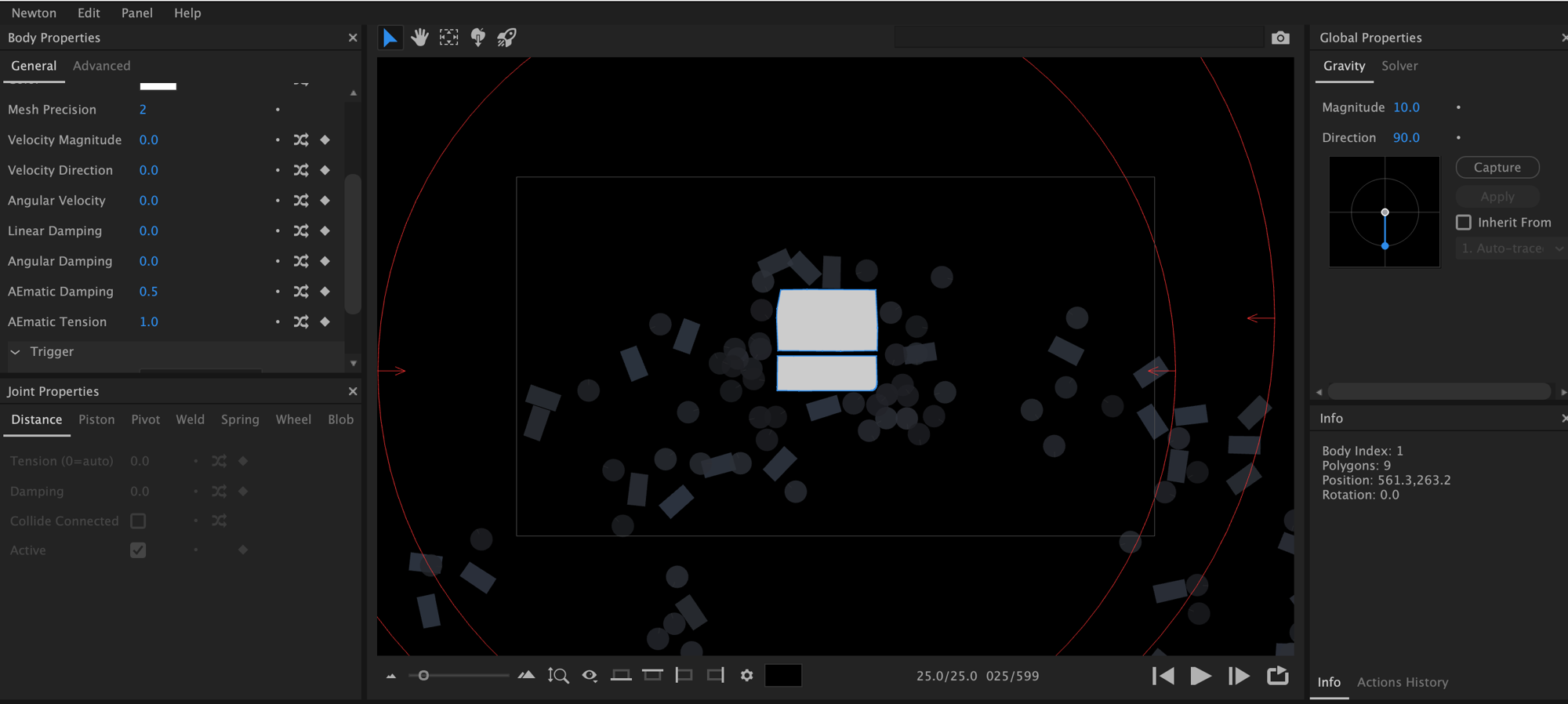Toggle Collide Connected checkbox
The width and height of the screenshot is (1568, 704).
[x=138, y=521]
